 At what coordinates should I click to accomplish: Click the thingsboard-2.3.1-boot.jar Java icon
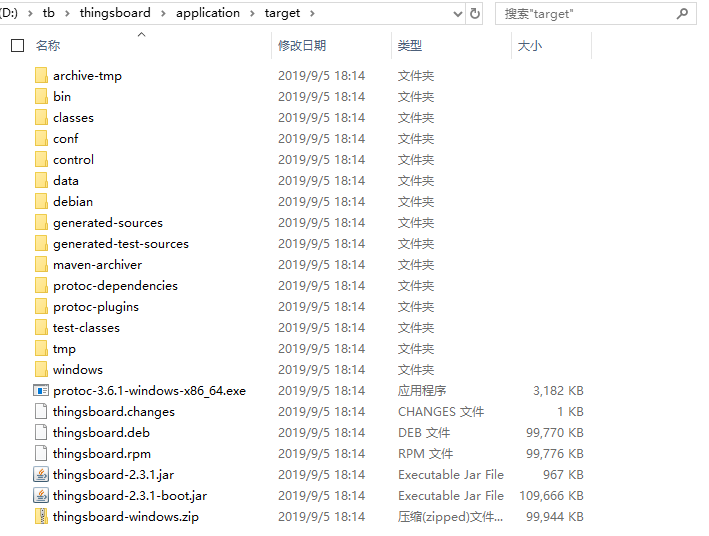(x=41, y=496)
